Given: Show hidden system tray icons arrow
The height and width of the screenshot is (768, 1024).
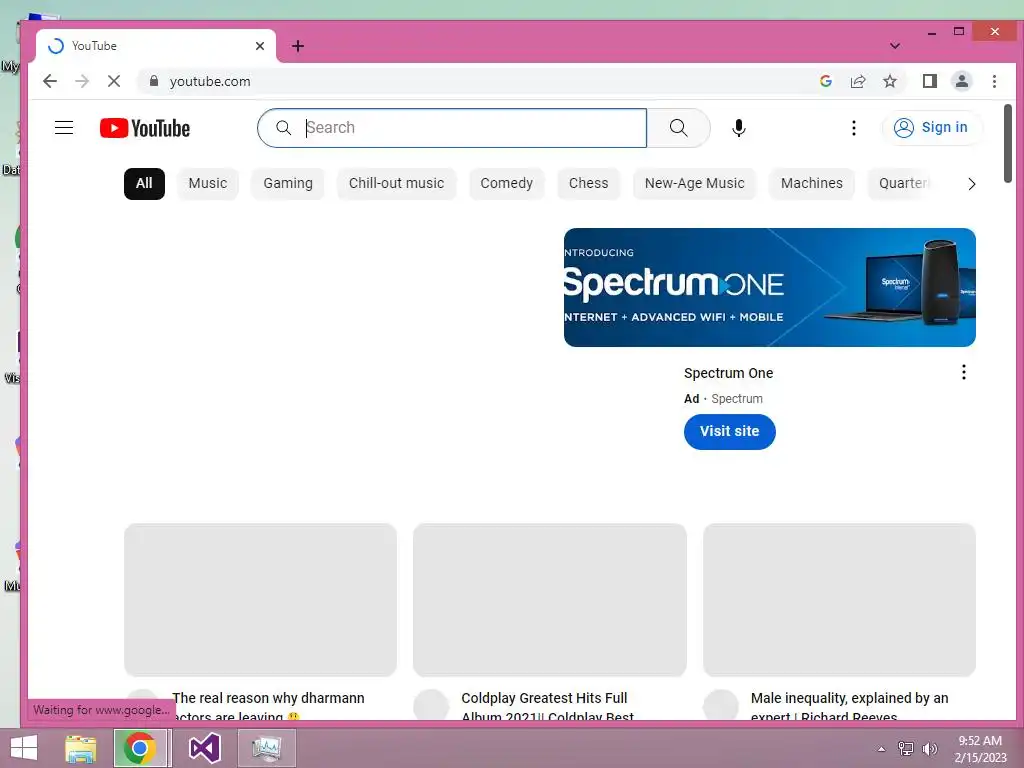Looking at the screenshot, I should pyautogui.click(x=881, y=749).
